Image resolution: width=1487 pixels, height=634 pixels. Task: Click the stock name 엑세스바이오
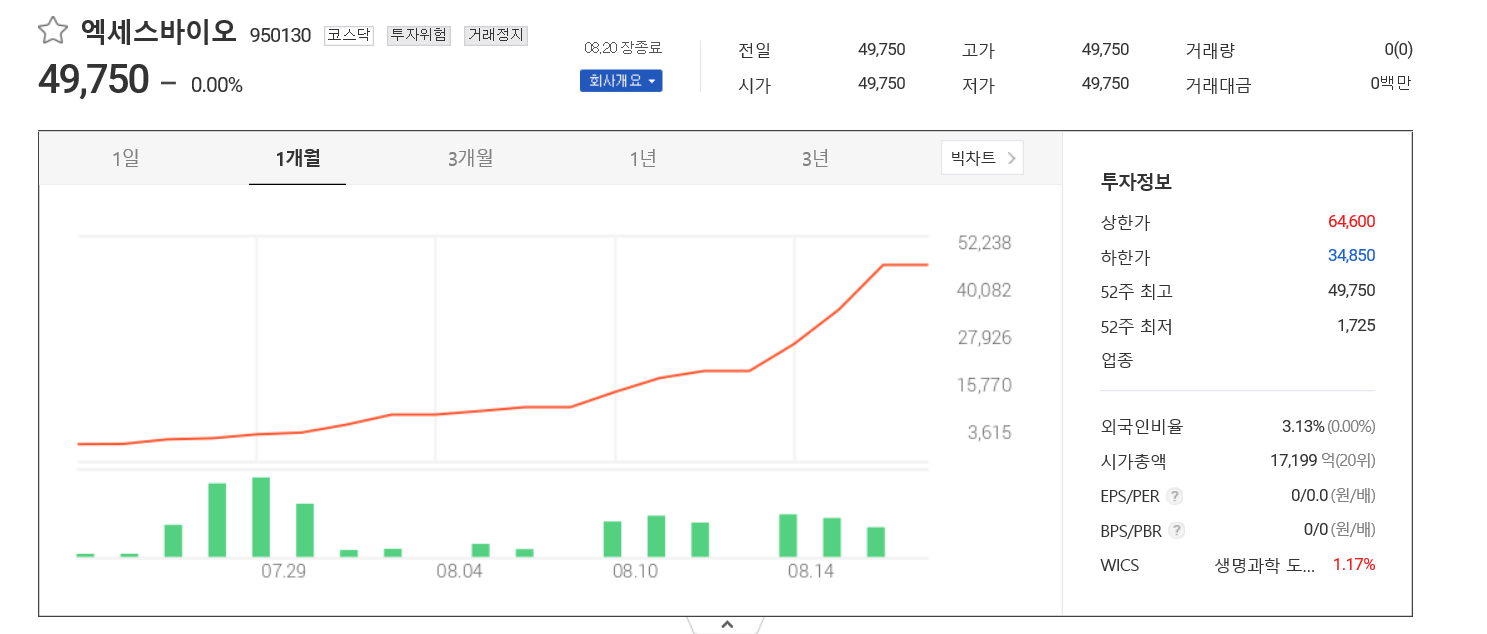click(160, 32)
